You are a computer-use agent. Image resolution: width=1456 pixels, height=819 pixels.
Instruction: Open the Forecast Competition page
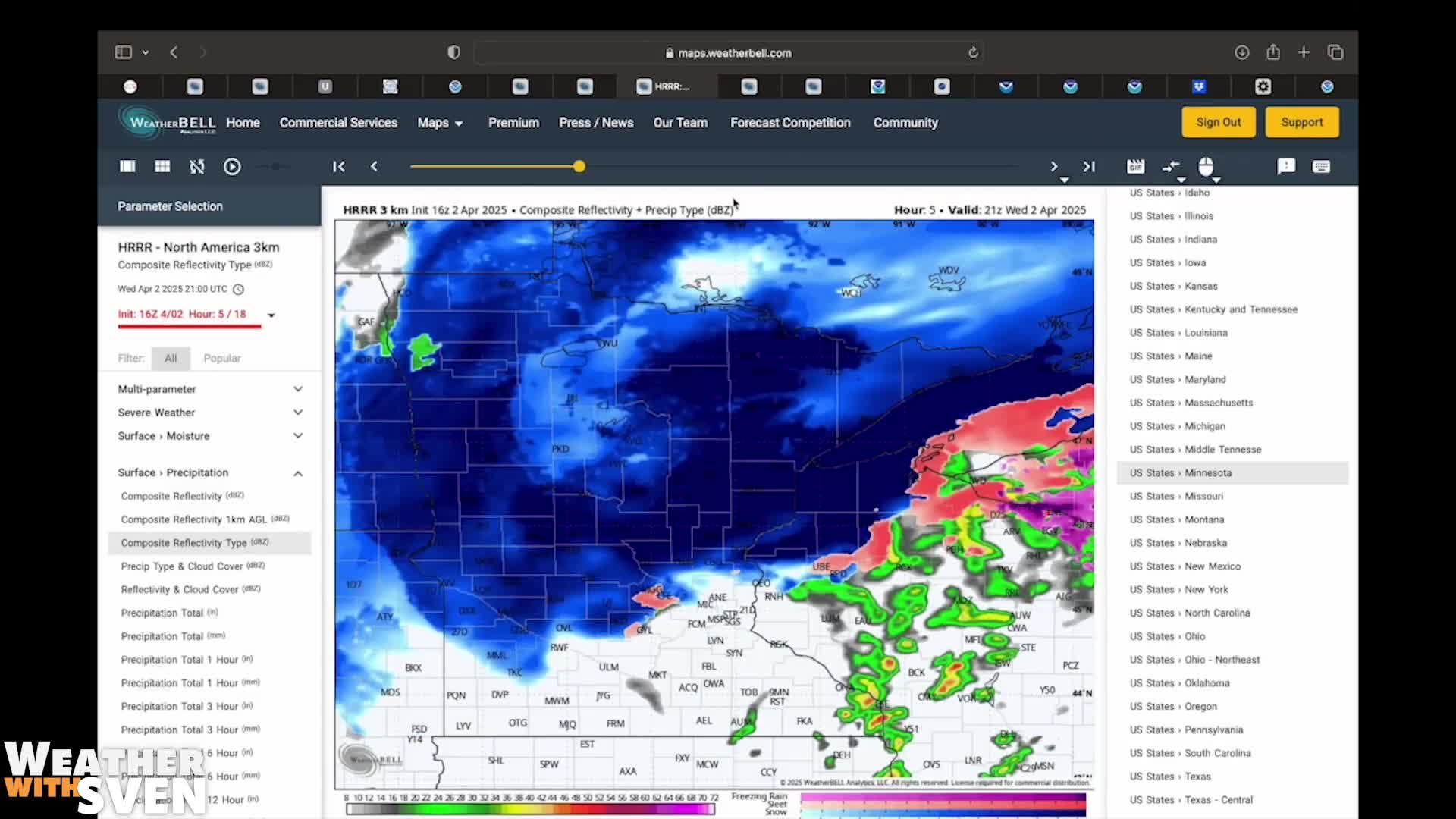tap(790, 122)
